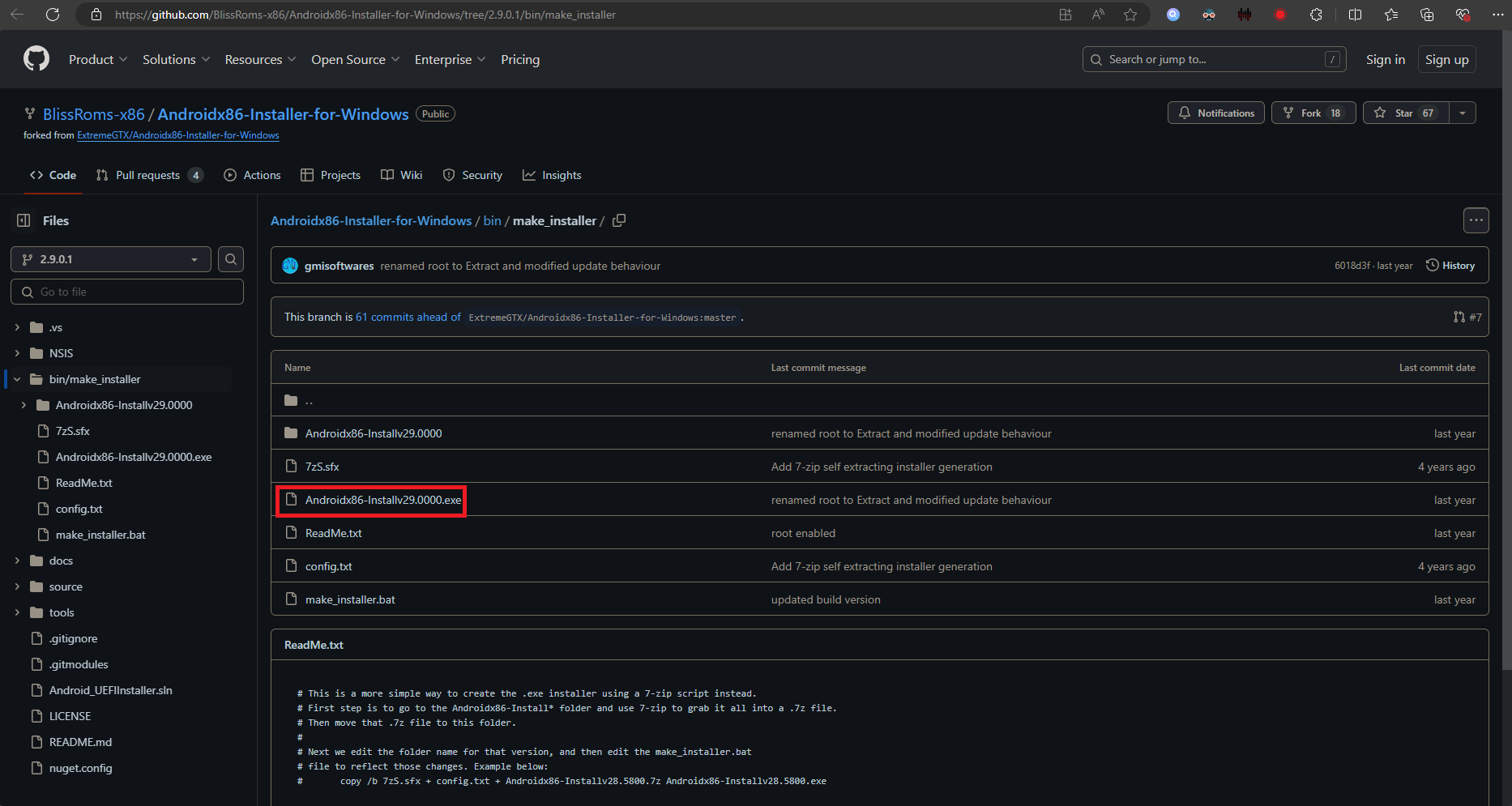
Task: Click the Sign in link
Action: pos(1386,59)
